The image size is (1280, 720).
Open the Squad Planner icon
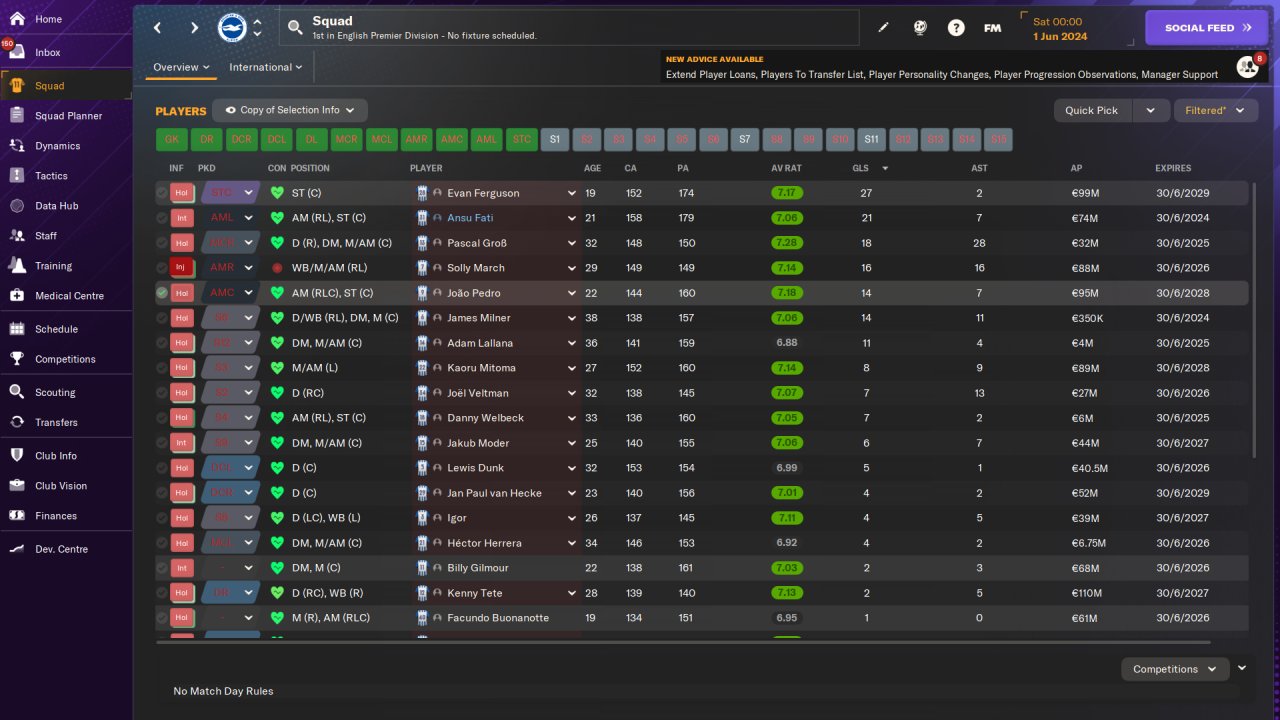point(17,115)
